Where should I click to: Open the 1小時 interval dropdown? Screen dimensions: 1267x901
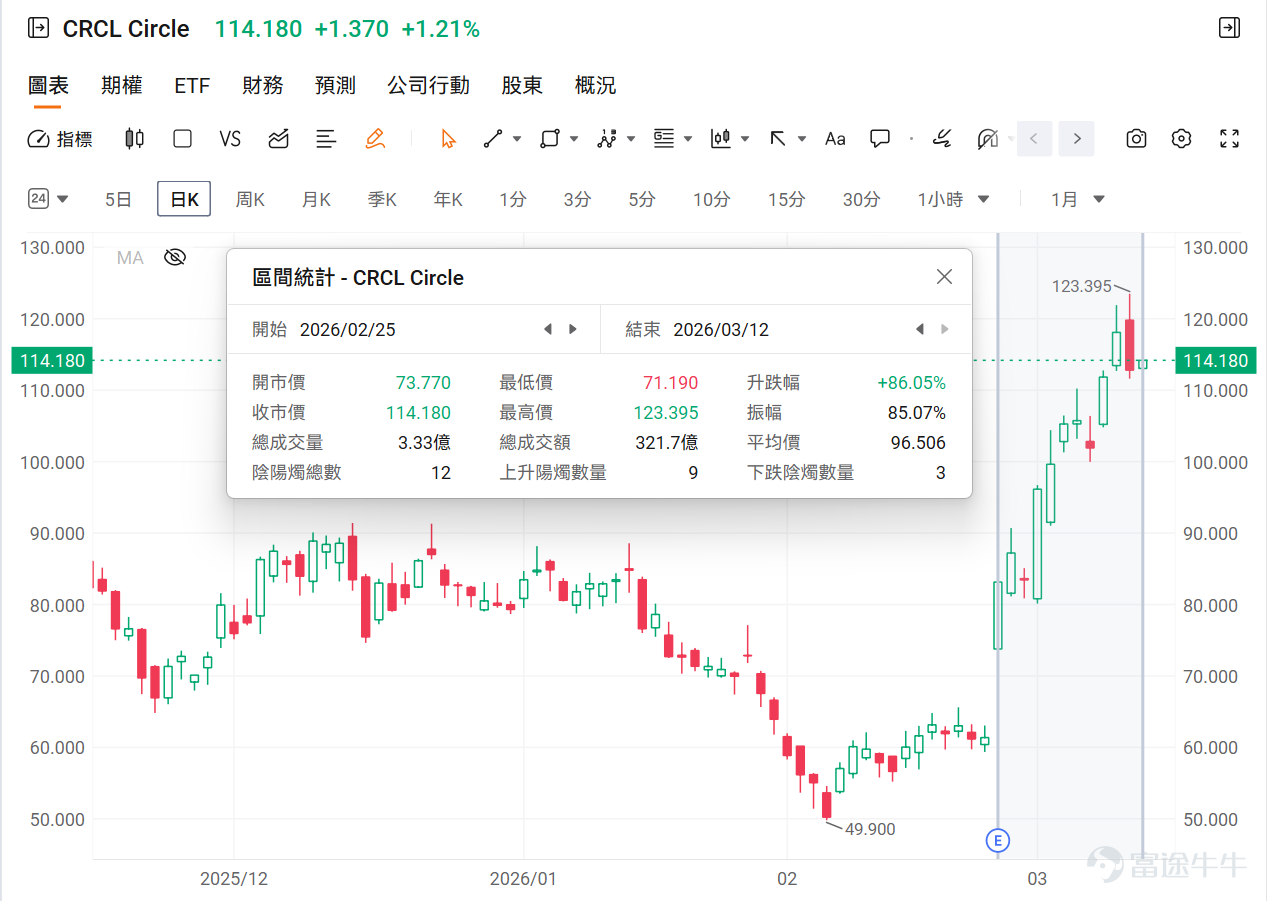953,200
